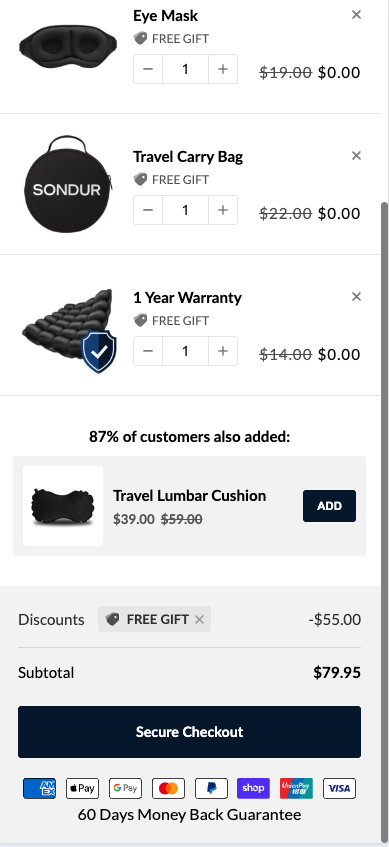Image resolution: width=389 pixels, height=847 pixels.
Task: Click the cart vertical scrollbar
Action: click(x=385, y=519)
